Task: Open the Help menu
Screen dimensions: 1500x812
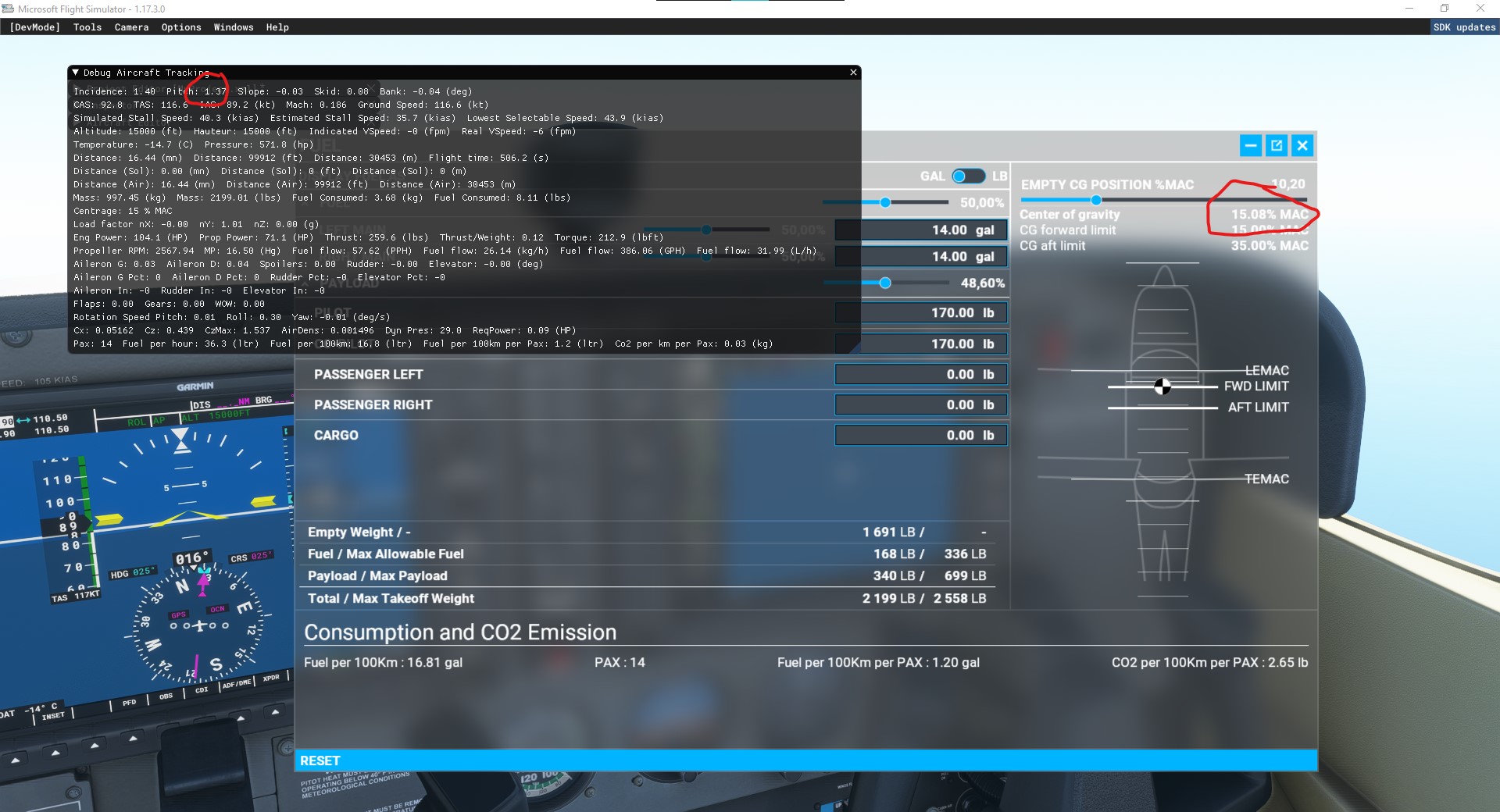Action: pyautogui.click(x=277, y=27)
